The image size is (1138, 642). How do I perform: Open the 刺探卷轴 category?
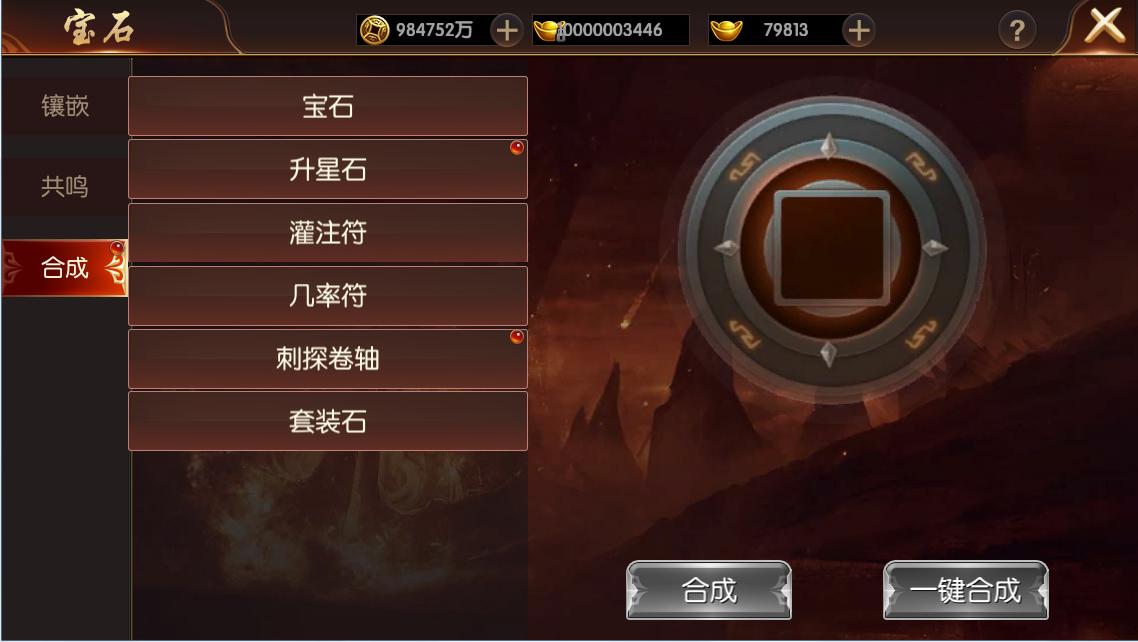[x=328, y=358]
